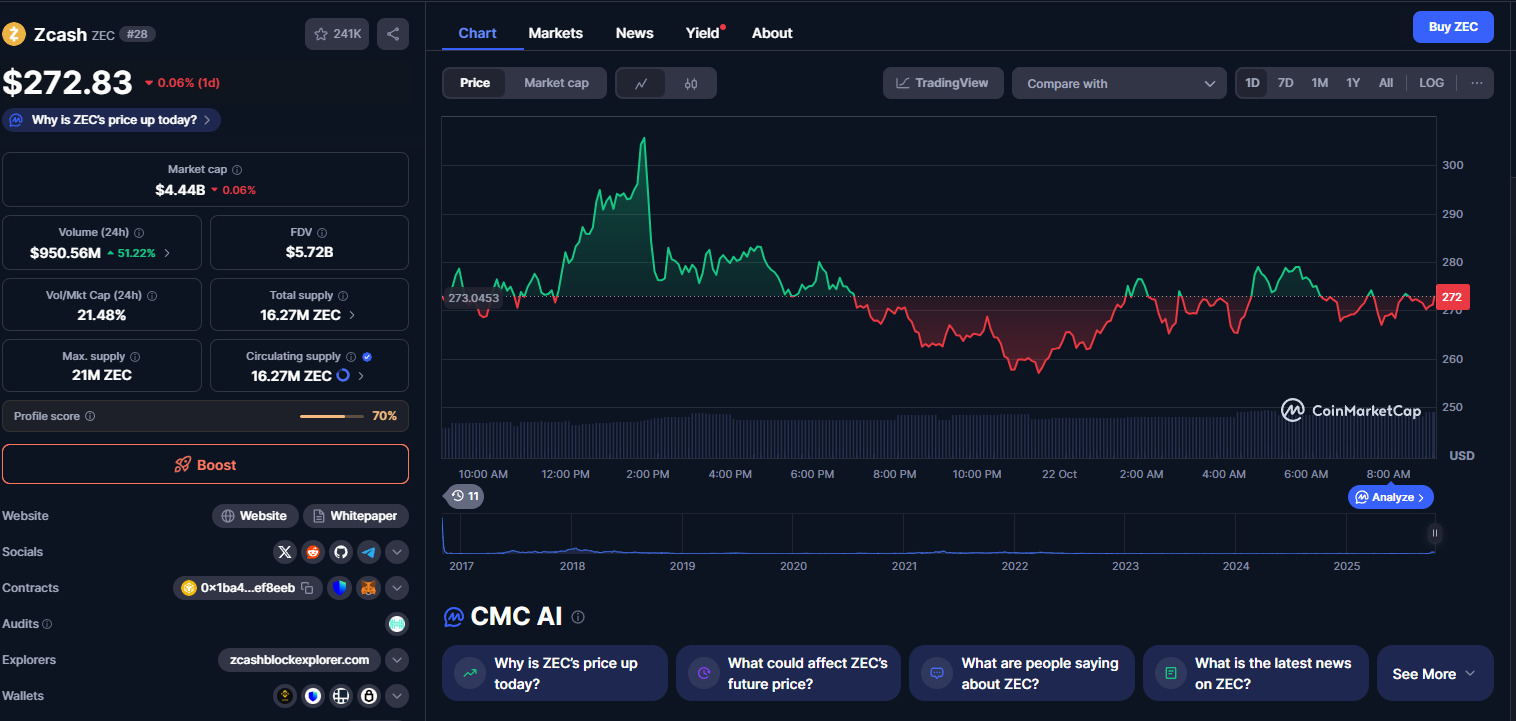
Task: Toggle chart to Market cap
Action: 556,83
